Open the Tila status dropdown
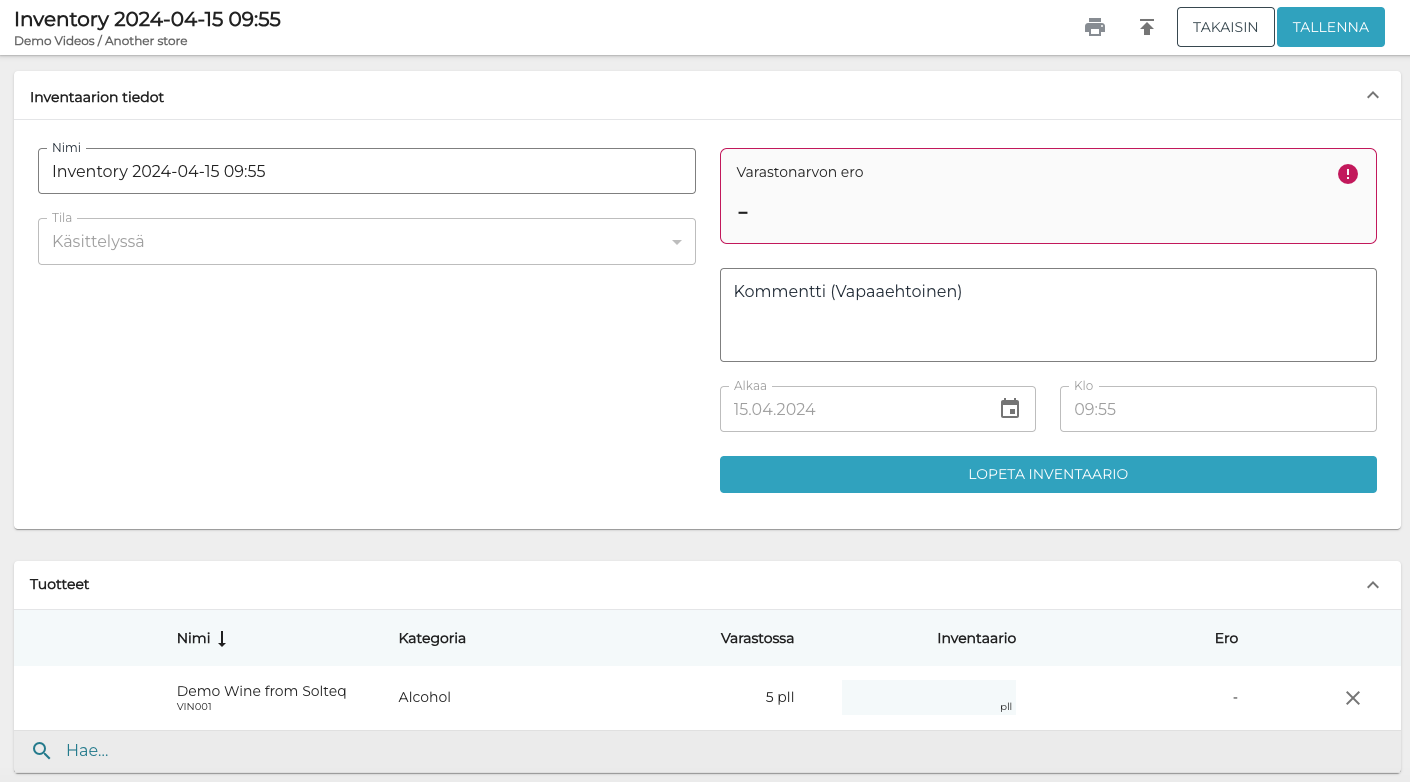The height and width of the screenshot is (782, 1410). point(366,242)
